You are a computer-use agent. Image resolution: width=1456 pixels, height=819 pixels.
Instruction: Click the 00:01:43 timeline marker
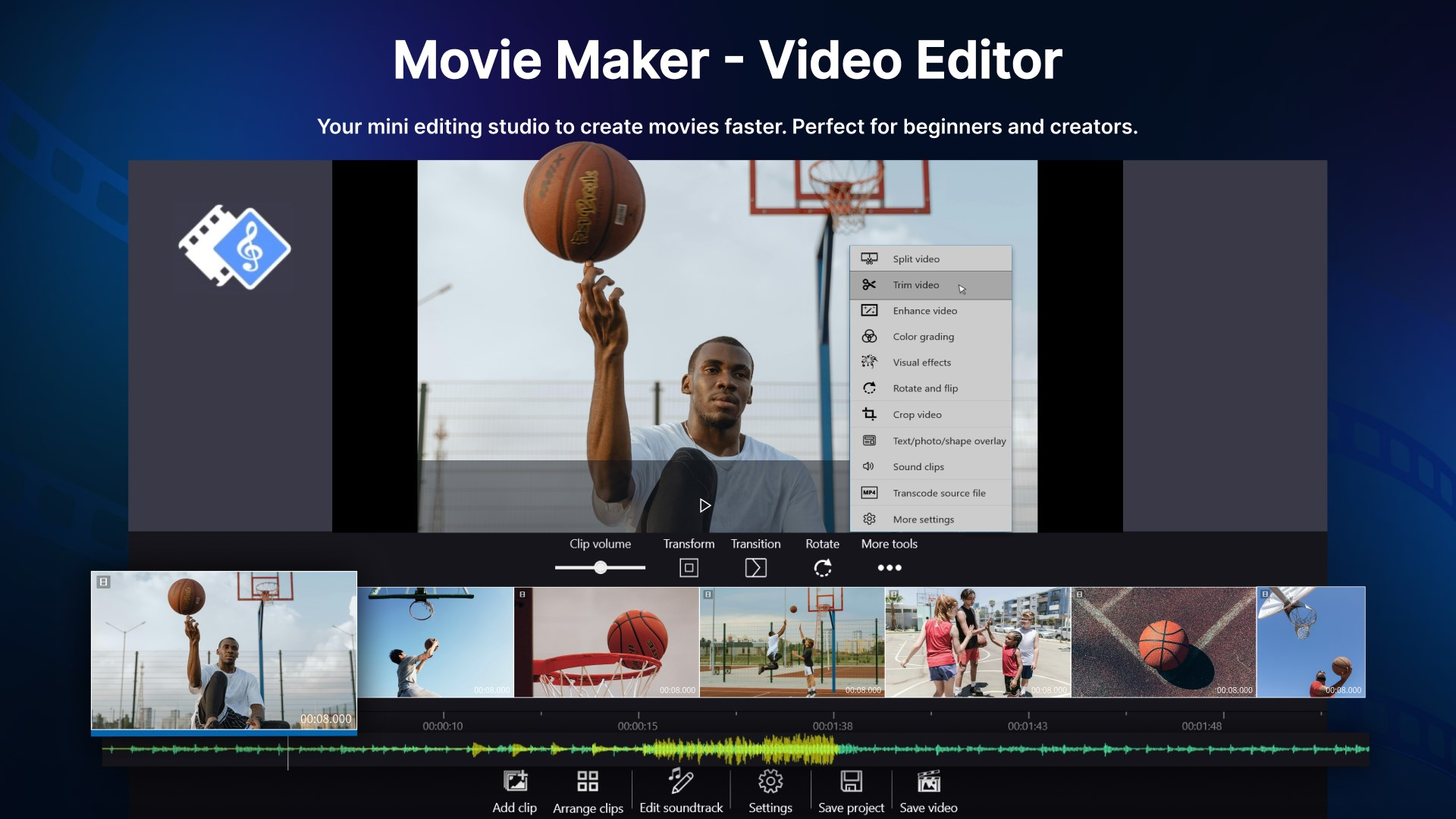(x=1028, y=726)
